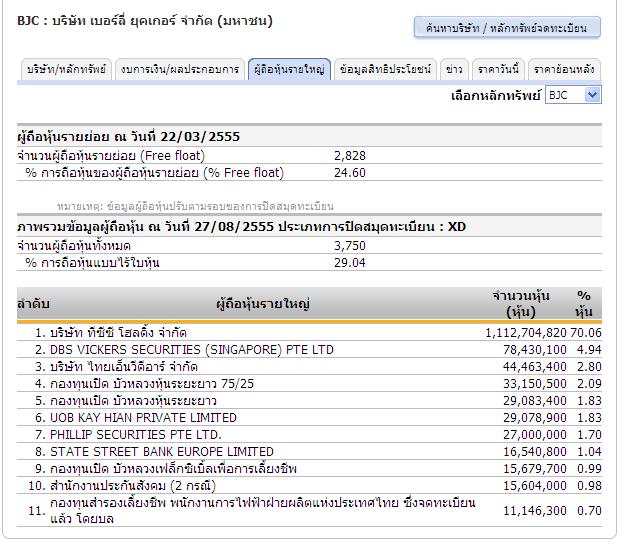Click the จำนวนหุ้น (หุ้น) column header

[521, 304]
